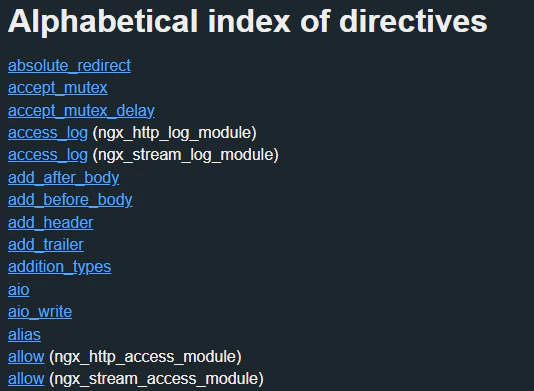Open allow for ngx_stream_access_module
534x391 pixels.
26,379
